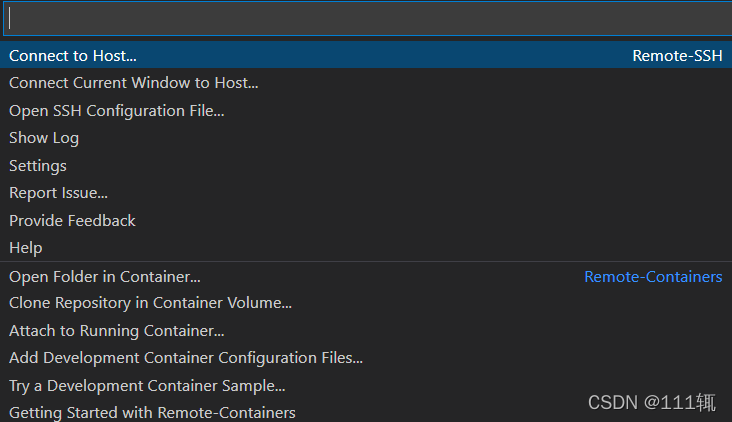
Task: Click the separator above Open Folder in Container
Action: (366, 261)
